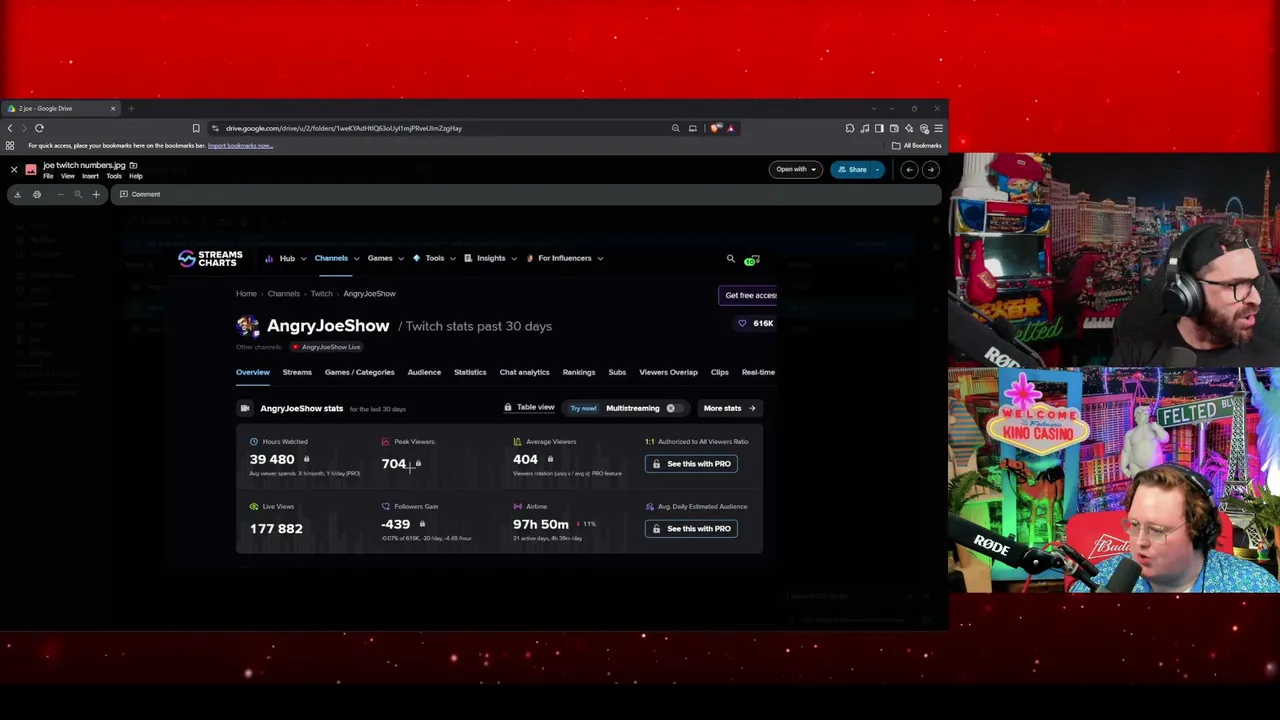1280x720 pixels.
Task: Move joe twitch numbers.jpg to folder
Action: (x=133, y=165)
